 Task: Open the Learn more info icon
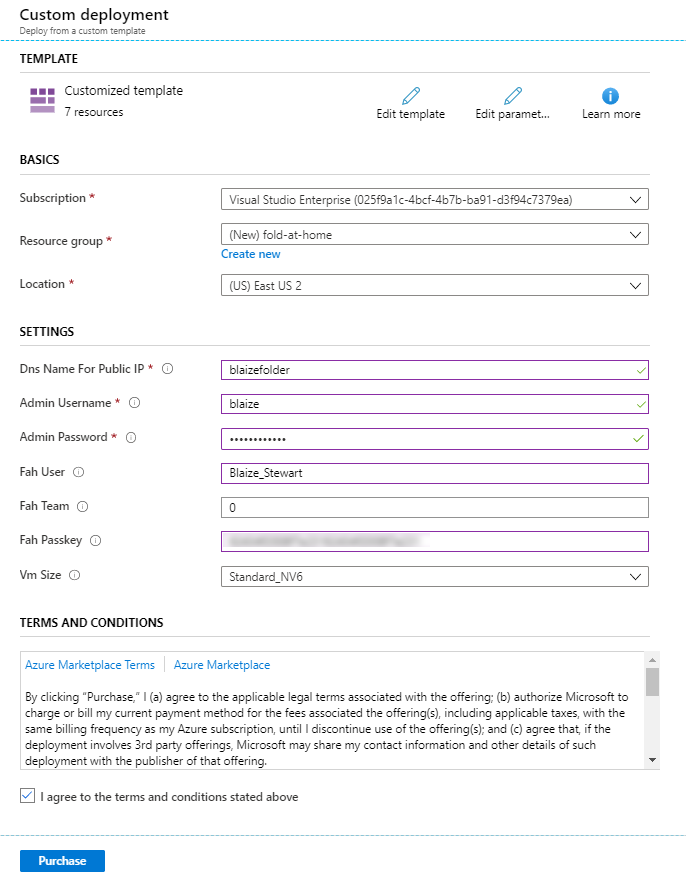(x=610, y=96)
